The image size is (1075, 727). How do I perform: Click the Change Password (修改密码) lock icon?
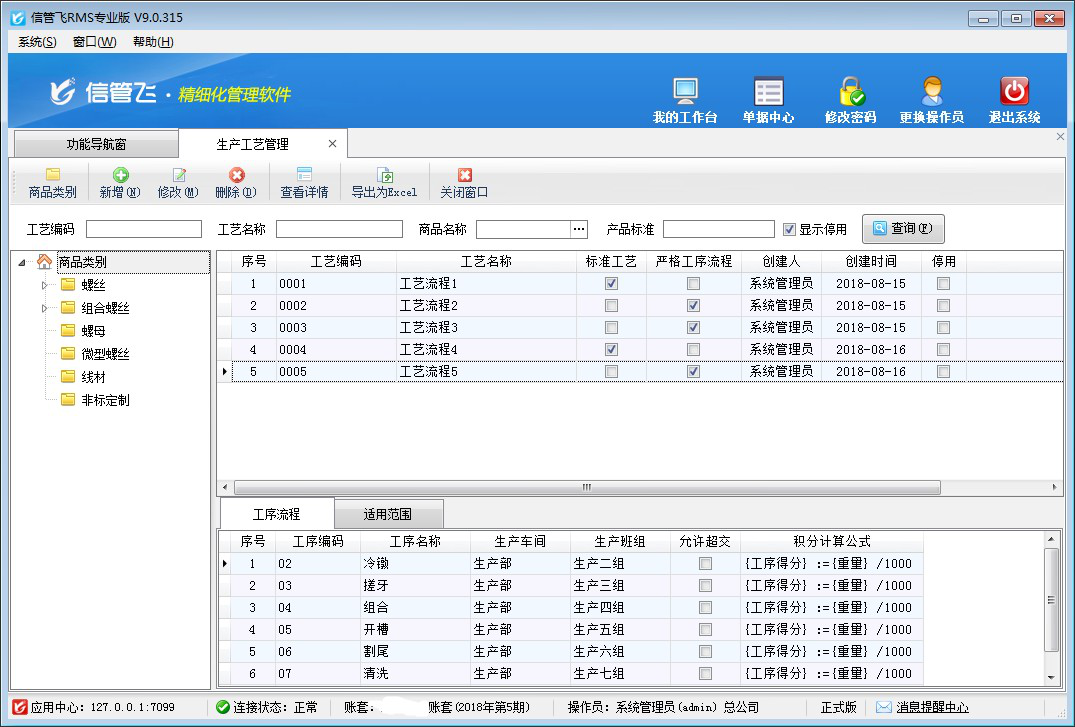tap(851, 92)
